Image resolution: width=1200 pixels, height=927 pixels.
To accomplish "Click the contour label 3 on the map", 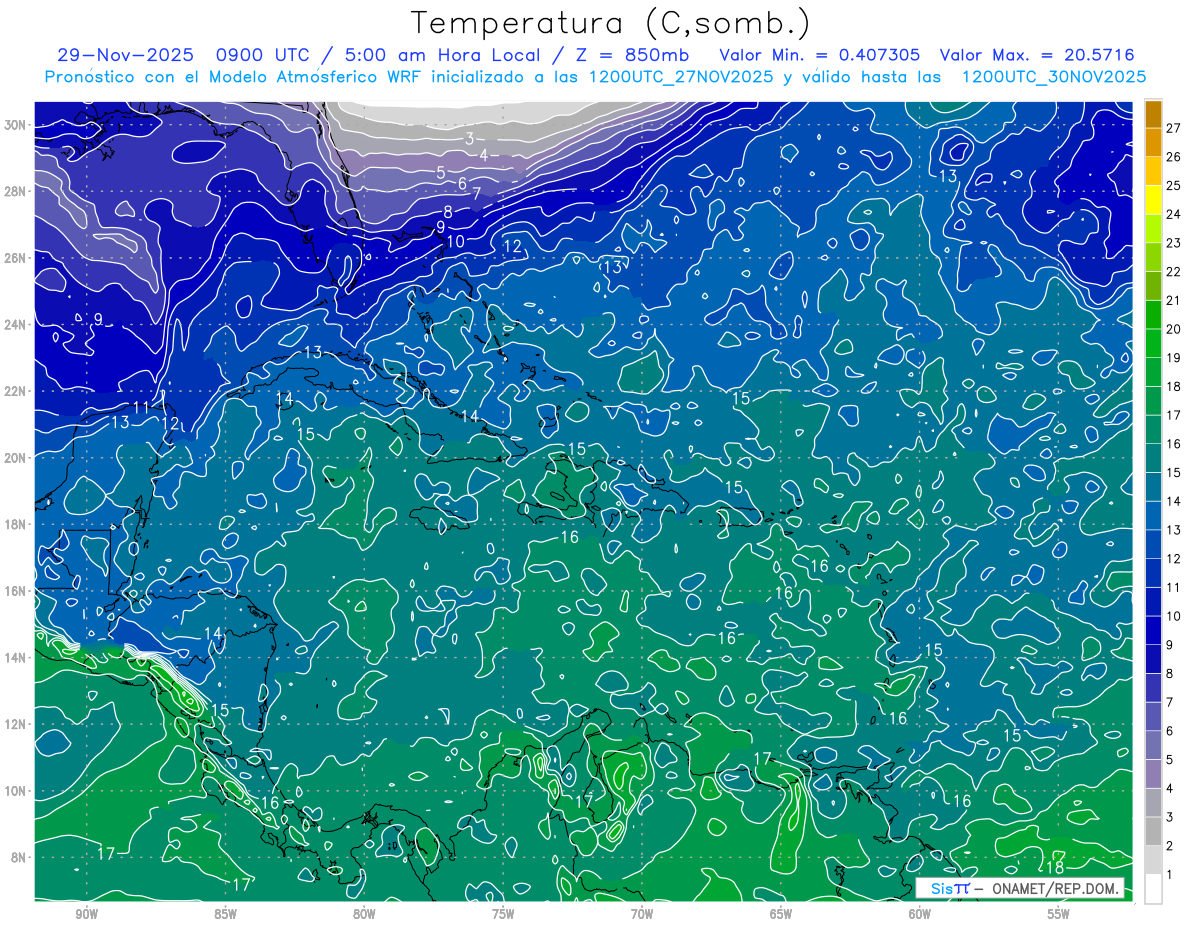I will click(469, 139).
